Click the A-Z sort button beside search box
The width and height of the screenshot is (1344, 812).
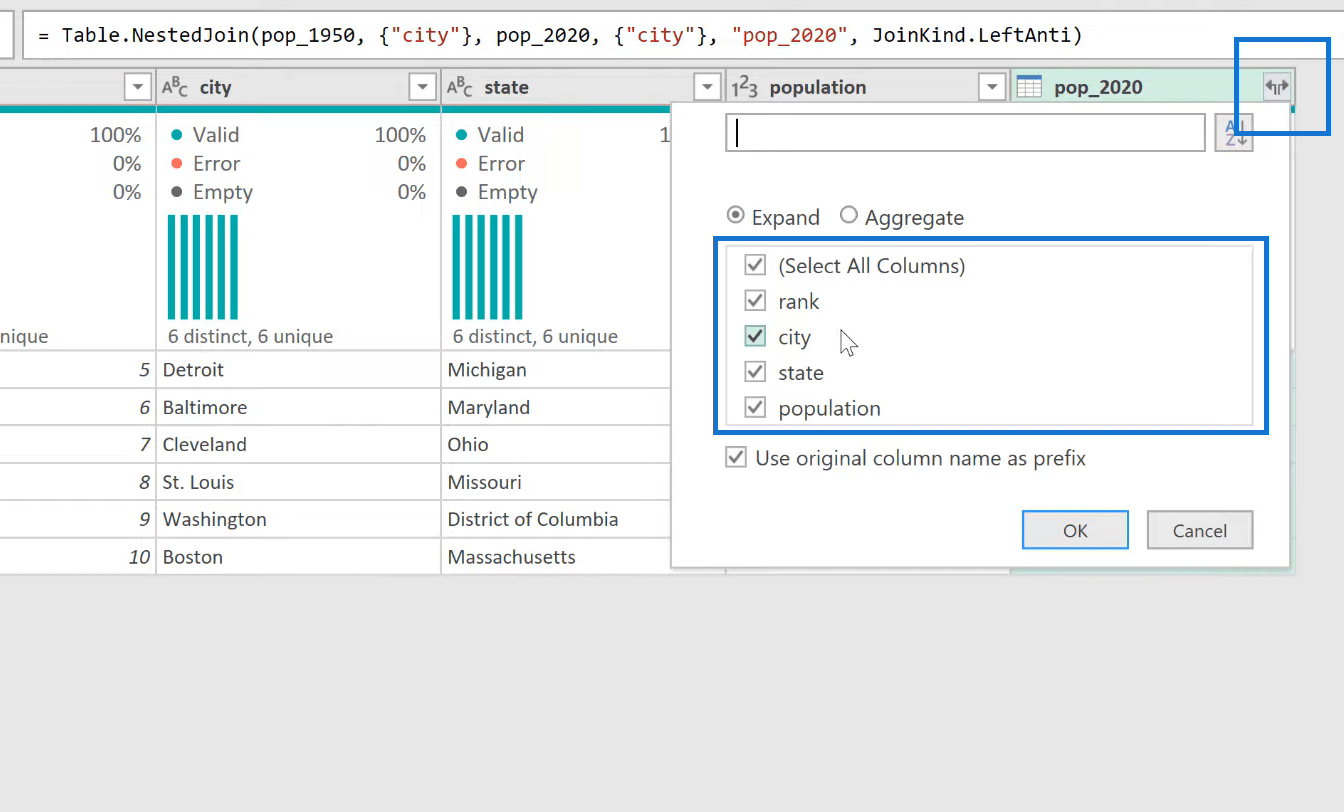[1233, 133]
